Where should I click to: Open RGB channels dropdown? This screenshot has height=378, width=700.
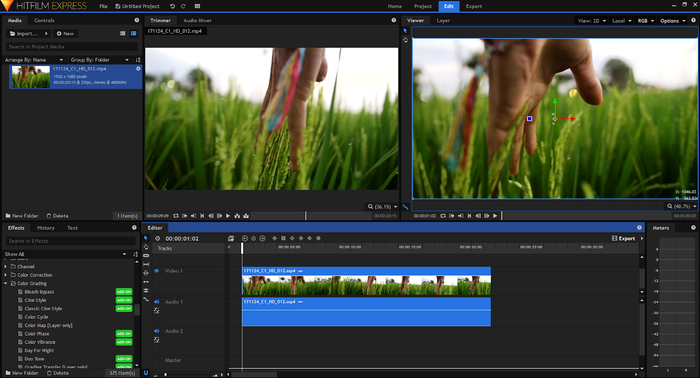646,21
